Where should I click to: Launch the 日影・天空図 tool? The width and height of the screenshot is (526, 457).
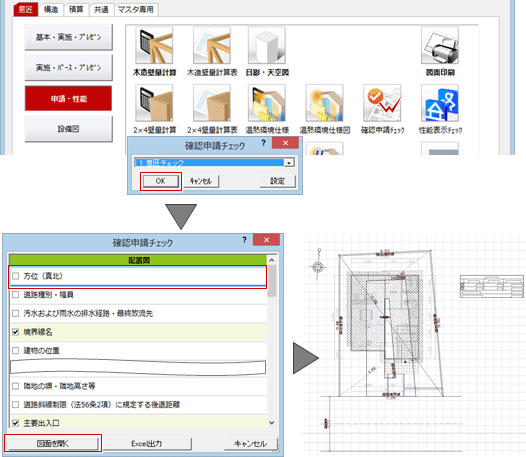click(267, 46)
